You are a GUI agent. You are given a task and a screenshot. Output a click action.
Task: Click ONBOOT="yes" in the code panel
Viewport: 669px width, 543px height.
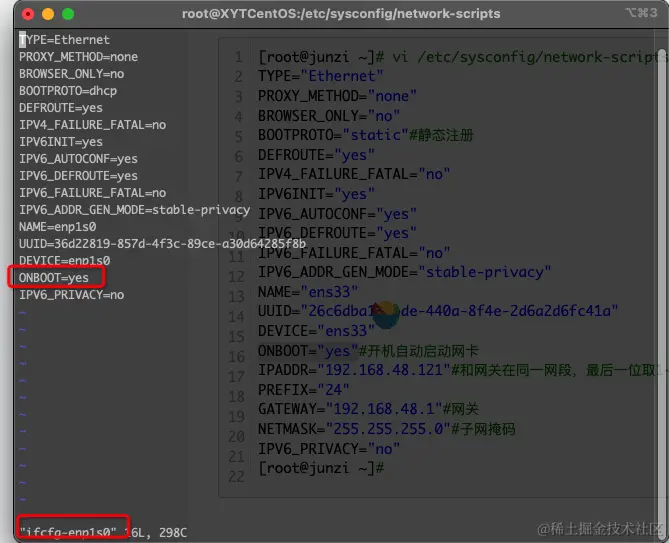(x=308, y=351)
